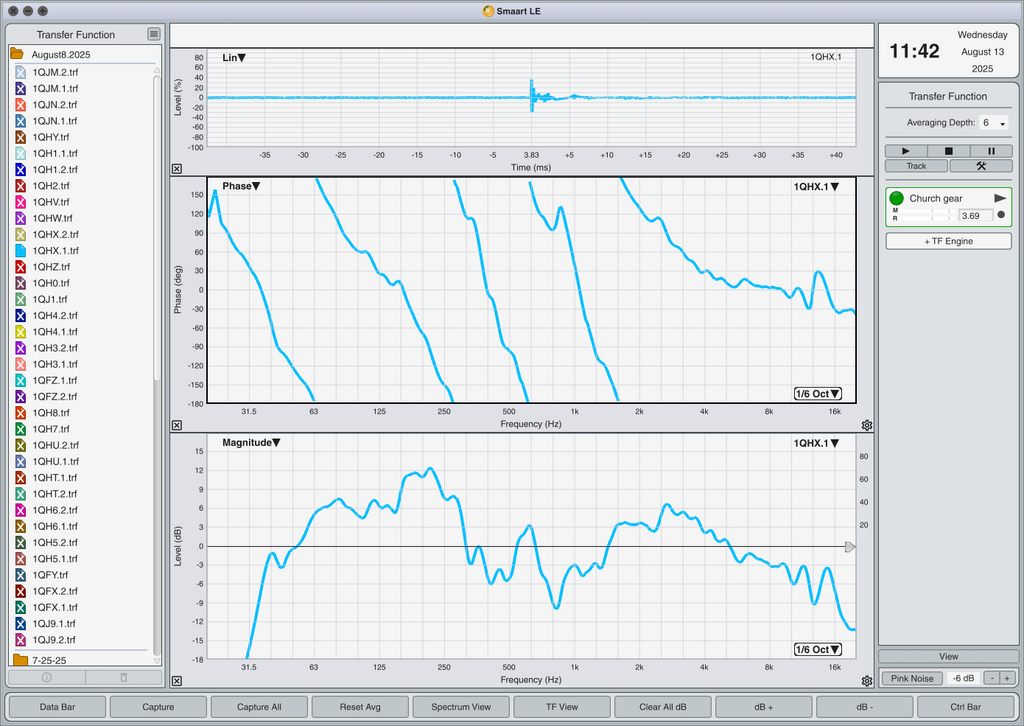Open the Transfer Function panel menu icon
The width and height of the screenshot is (1024, 726).
tap(153, 34)
